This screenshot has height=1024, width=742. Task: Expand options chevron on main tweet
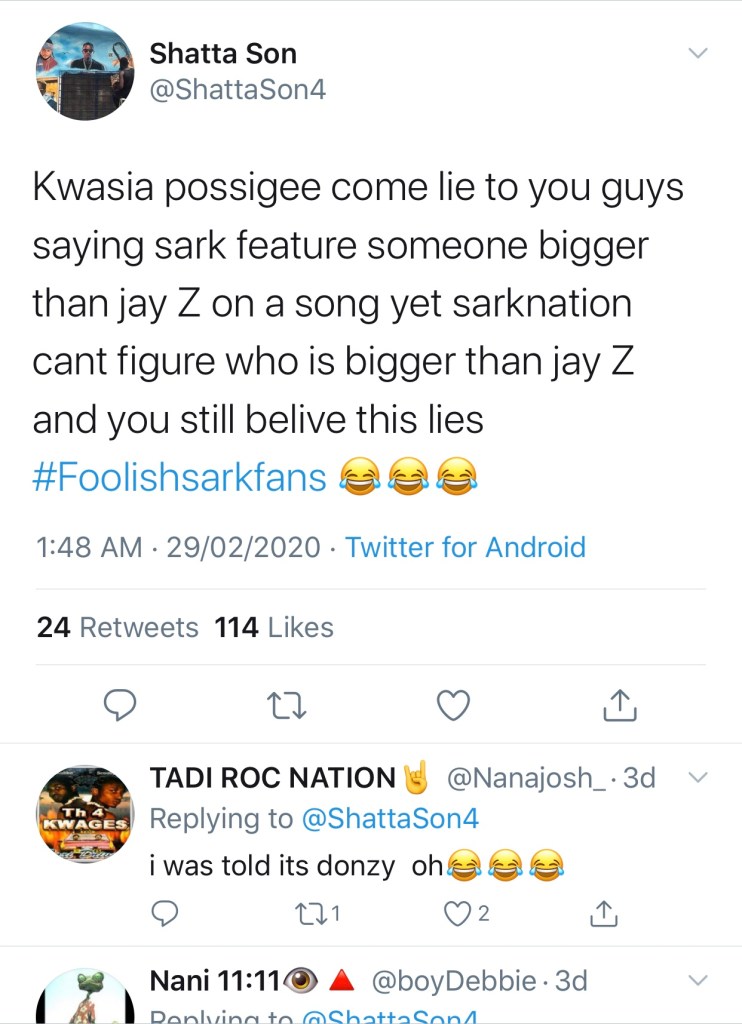[x=698, y=53]
